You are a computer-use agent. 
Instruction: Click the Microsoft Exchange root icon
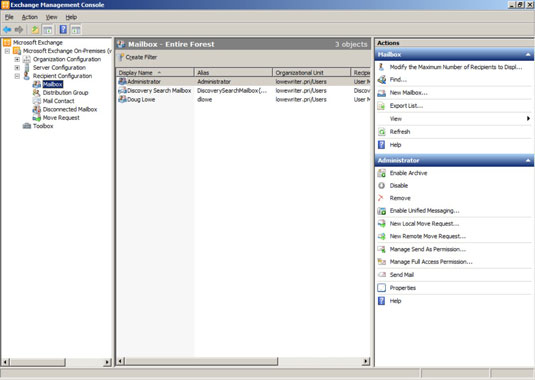pos(7,43)
